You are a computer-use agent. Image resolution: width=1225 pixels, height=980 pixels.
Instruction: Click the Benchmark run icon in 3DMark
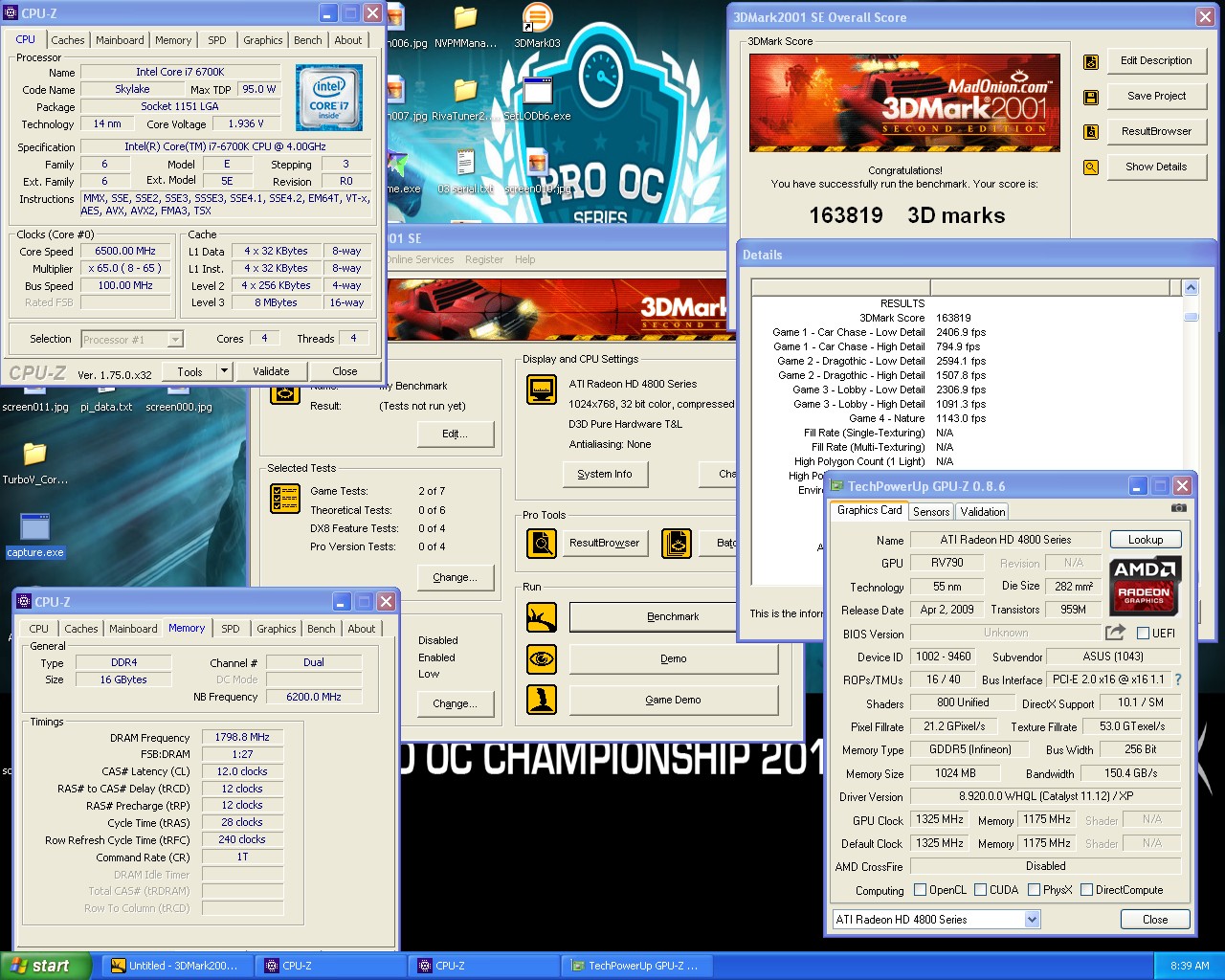coord(542,617)
